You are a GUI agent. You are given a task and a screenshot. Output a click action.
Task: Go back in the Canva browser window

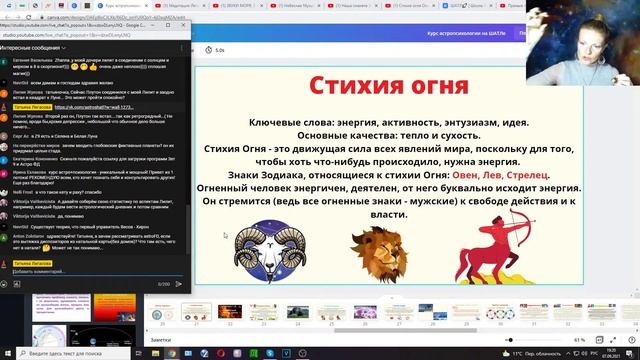coord(7,18)
